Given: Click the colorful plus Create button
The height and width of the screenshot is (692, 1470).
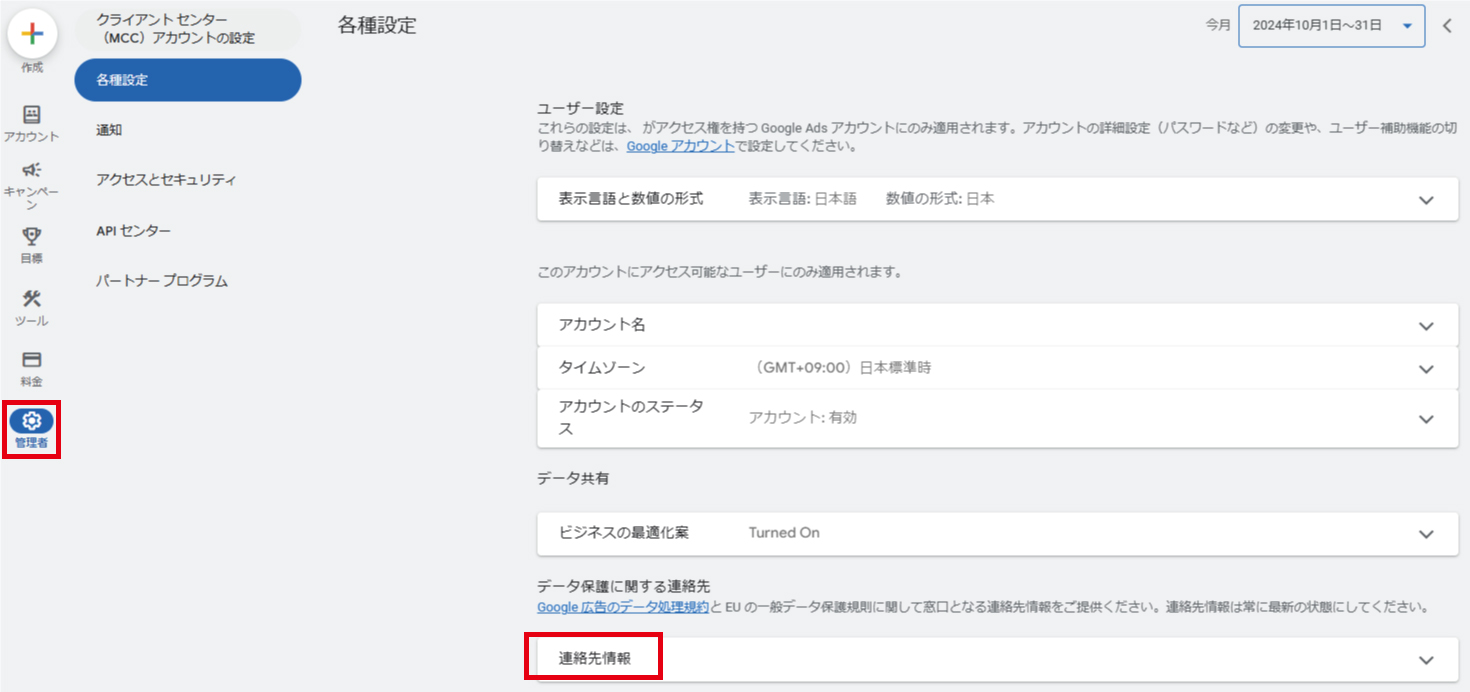Looking at the screenshot, I should point(32,34).
